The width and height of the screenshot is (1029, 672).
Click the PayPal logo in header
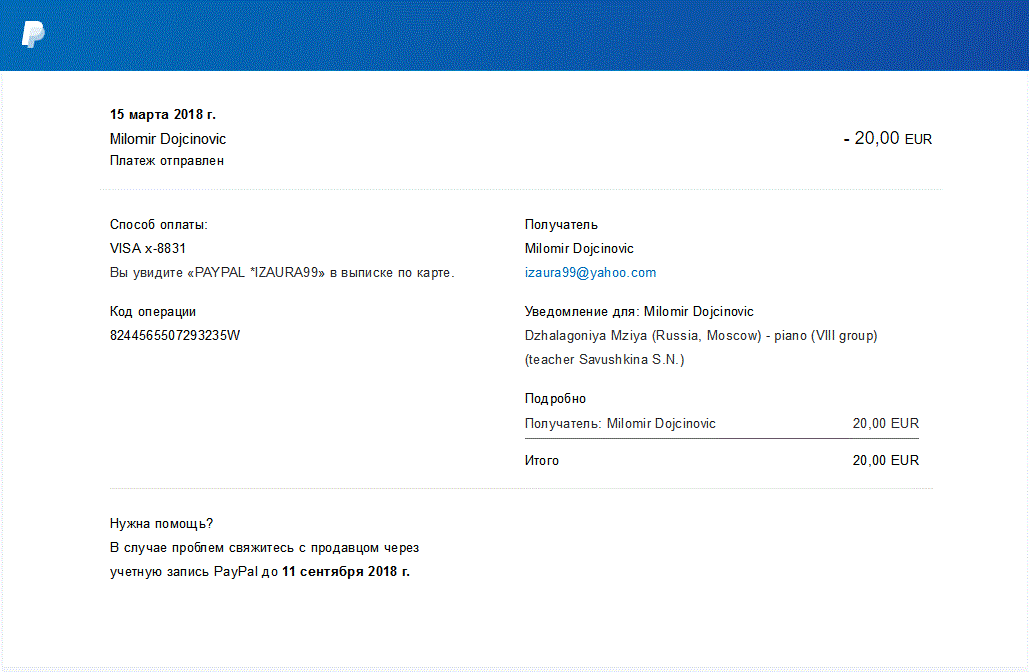click(33, 34)
